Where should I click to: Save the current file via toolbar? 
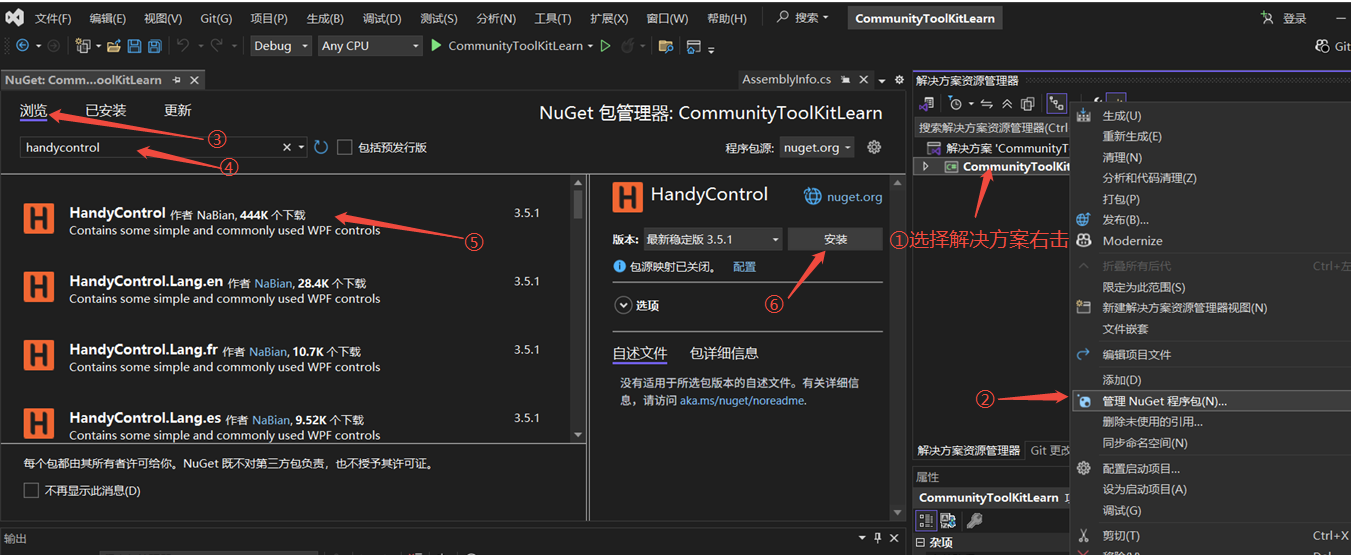click(x=135, y=46)
